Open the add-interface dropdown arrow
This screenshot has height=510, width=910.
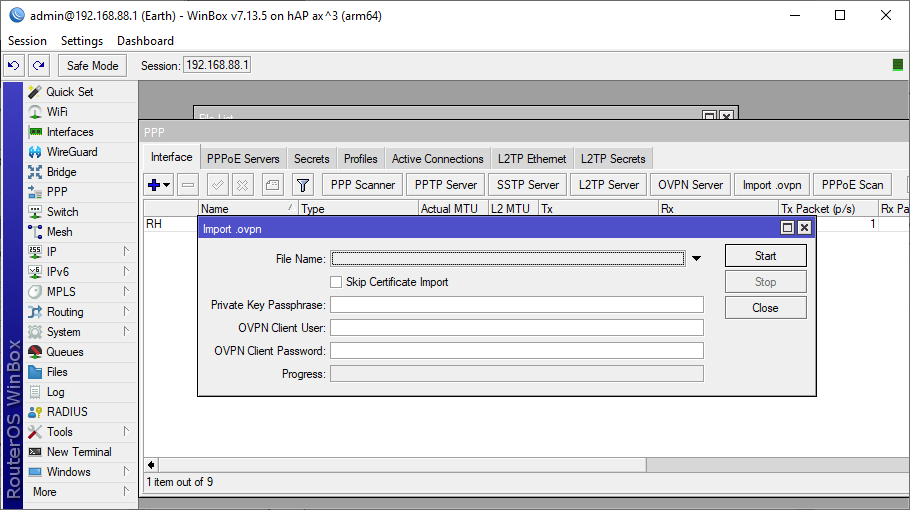(167, 185)
